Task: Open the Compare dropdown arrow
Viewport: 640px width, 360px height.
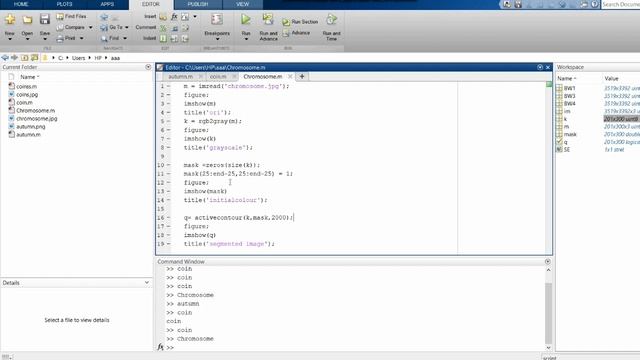Action: coord(90,27)
